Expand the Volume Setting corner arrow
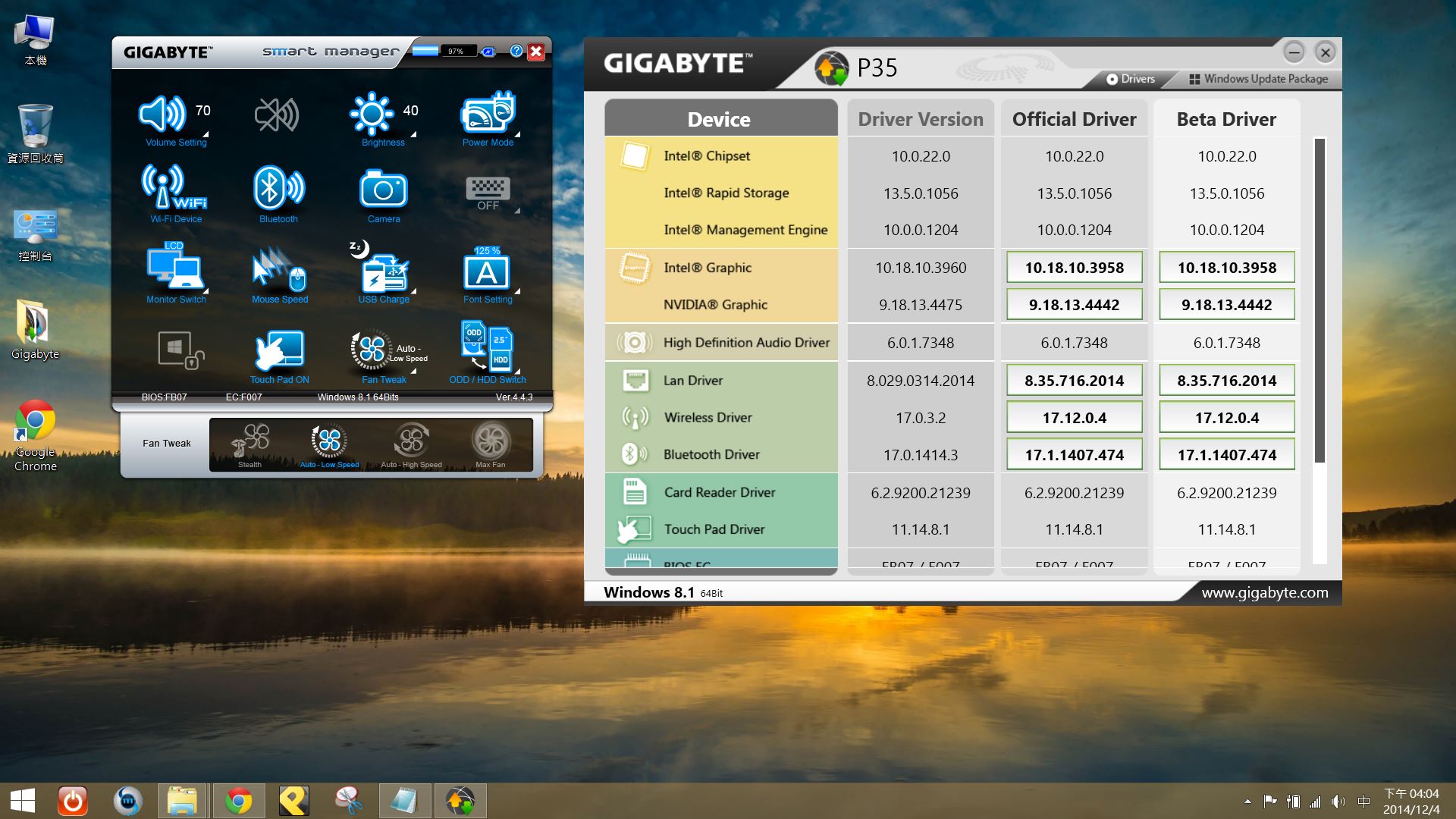This screenshot has width=1456, height=819. [x=206, y=134]
